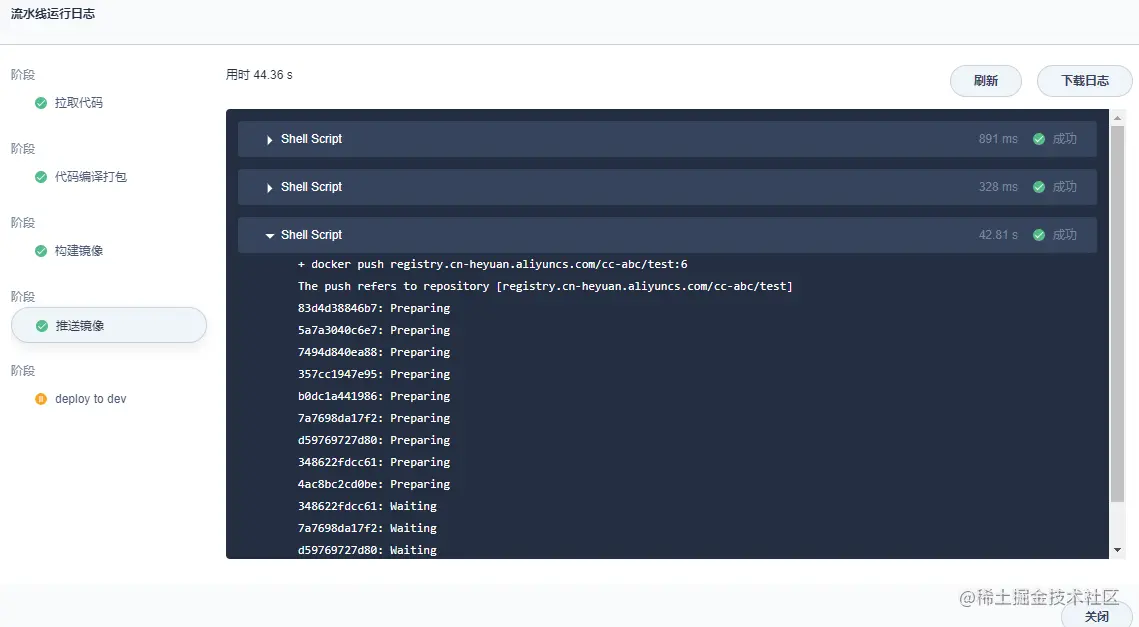
Task: Click the 刷新 refresh button
Action: [x=986, y=81]
